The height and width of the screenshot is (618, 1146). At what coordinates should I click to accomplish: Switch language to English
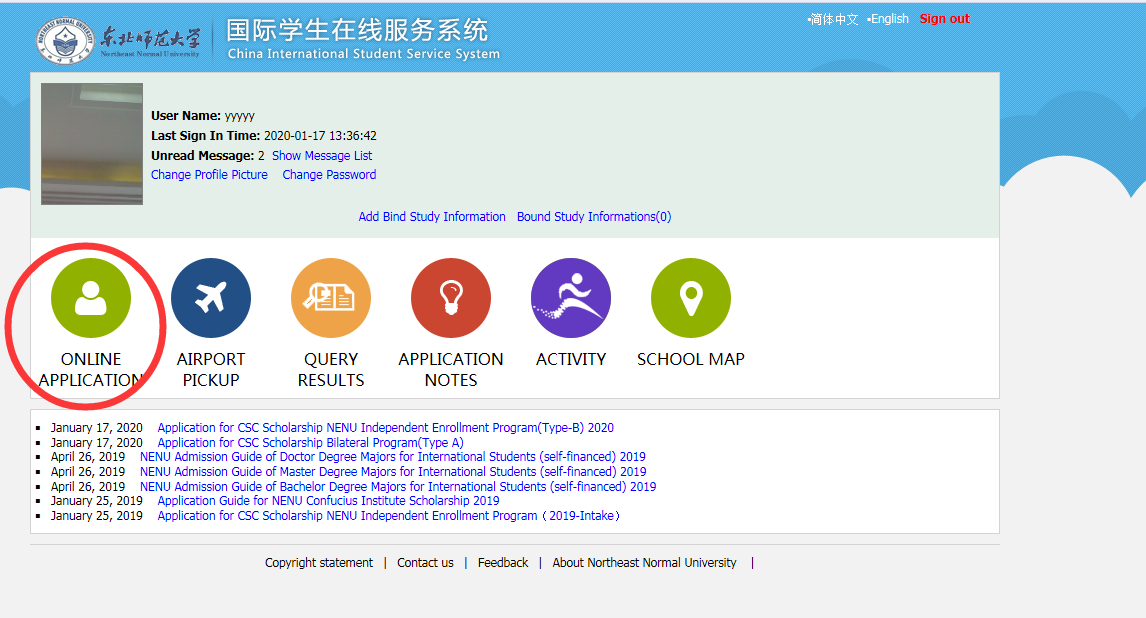[x=889, y=19]
